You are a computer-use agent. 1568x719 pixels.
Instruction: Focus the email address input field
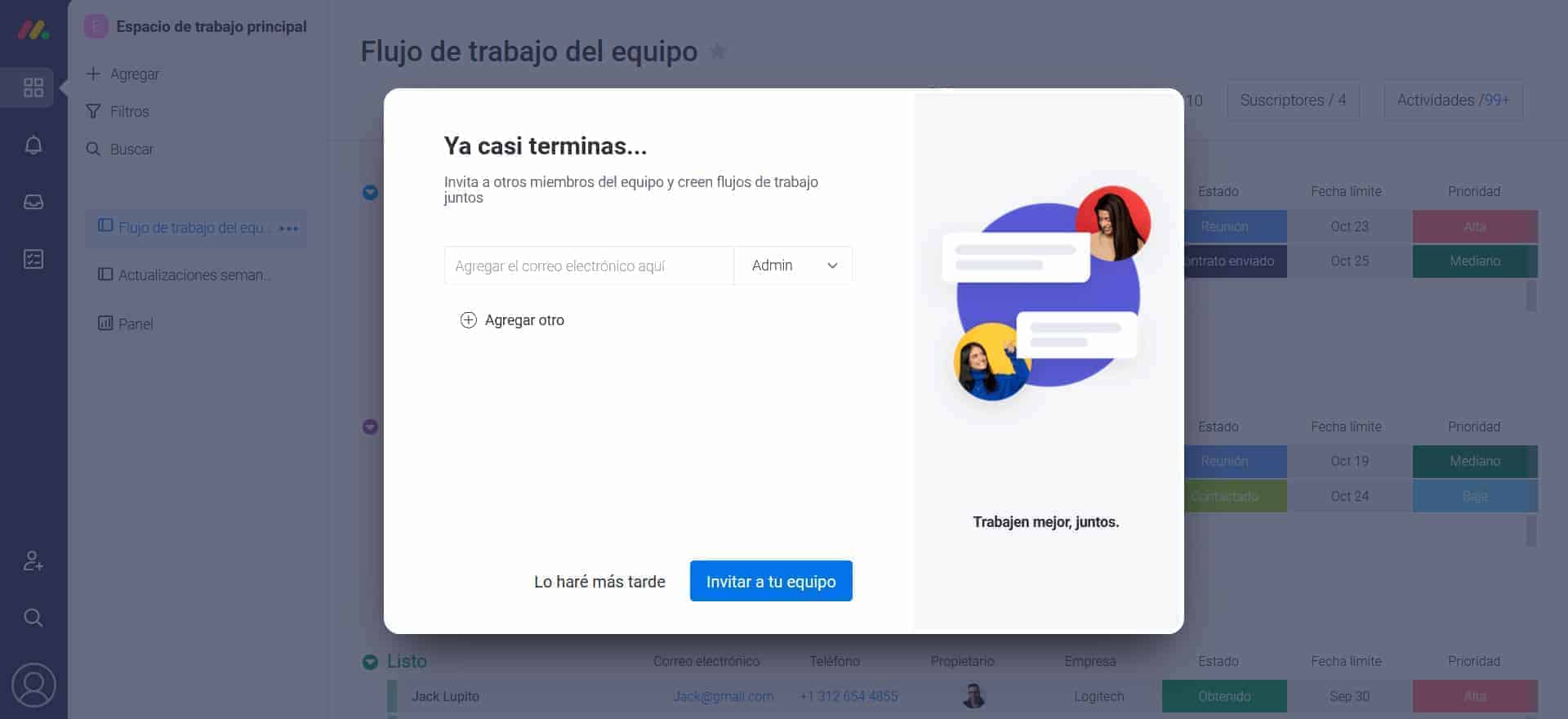click(x=589, y=266)
